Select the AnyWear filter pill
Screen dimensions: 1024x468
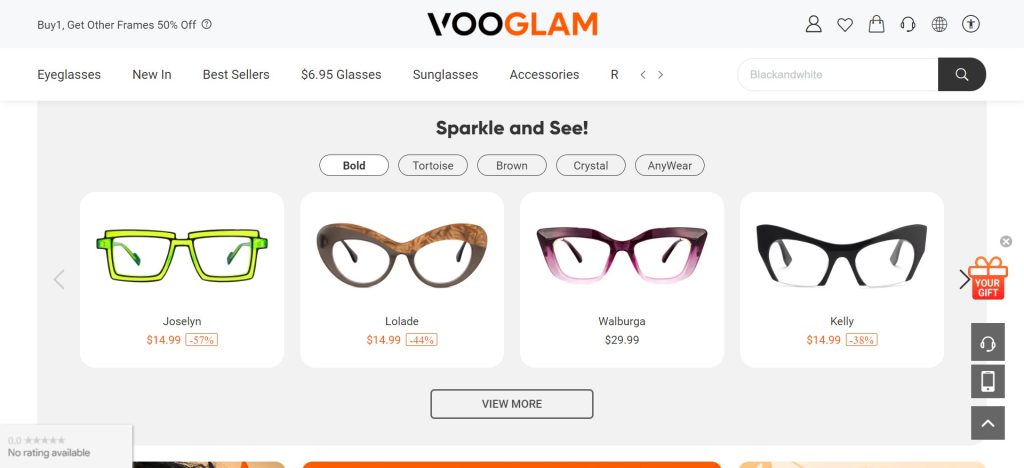pos(669,165)
